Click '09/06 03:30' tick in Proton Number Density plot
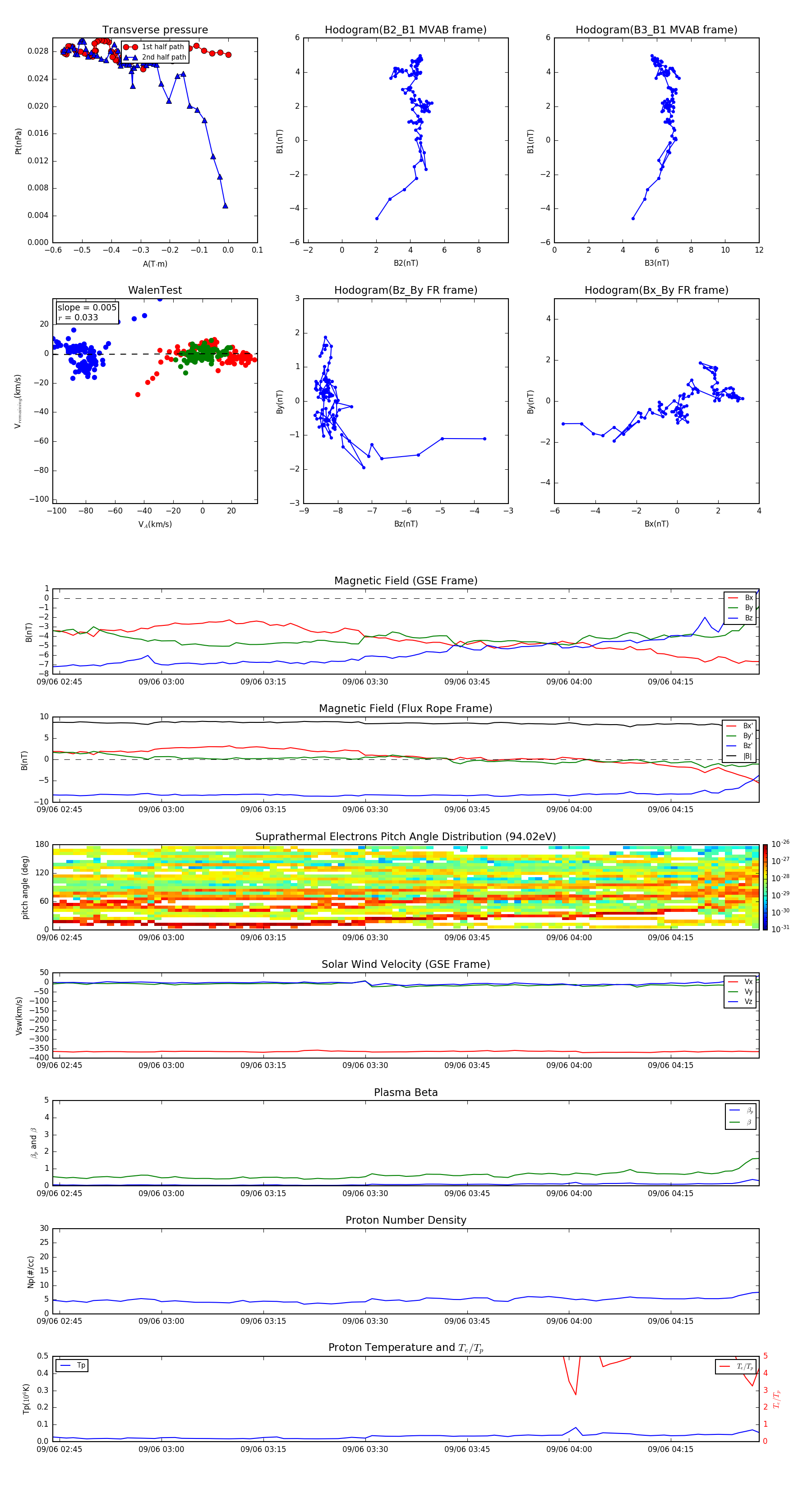Image resolution: width=812 pixels, height=1489 pixels. coord(365,1321)
